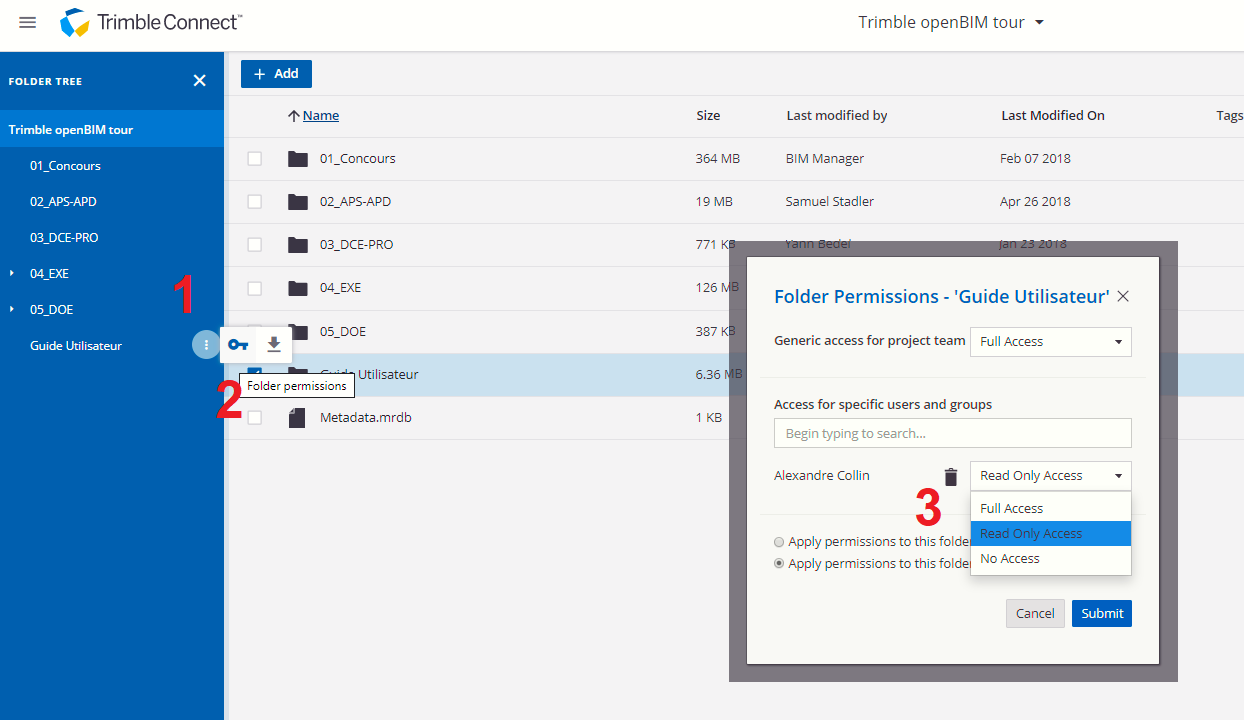
Task: Select 'Full Access' in the open dropdown
Action: (x=1012, y=508)
